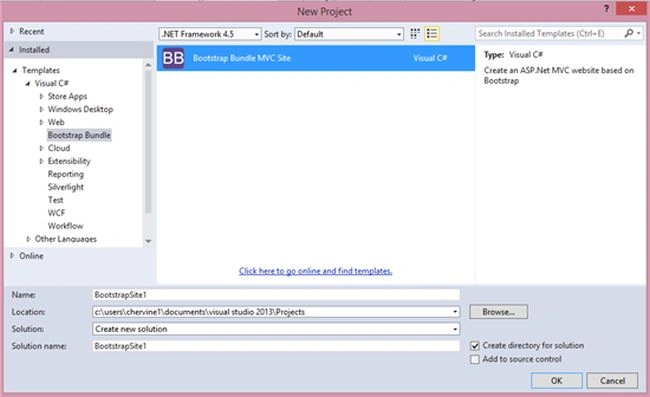
Task: Collapse the Visual C# tree node
Action: pyautogui.click(x=28, y=84)
